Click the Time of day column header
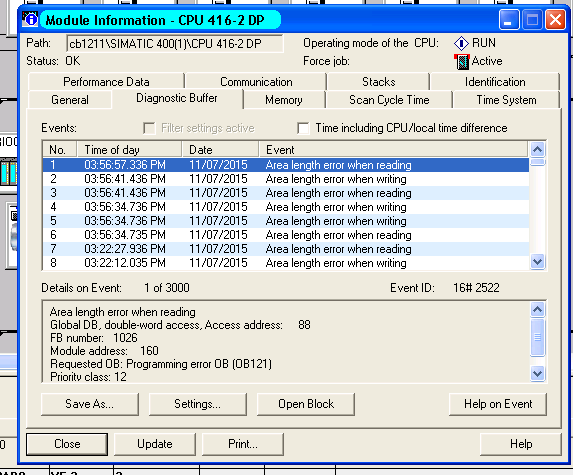The image size is (573, 475). pyautogui.click(x=129, y=150)
